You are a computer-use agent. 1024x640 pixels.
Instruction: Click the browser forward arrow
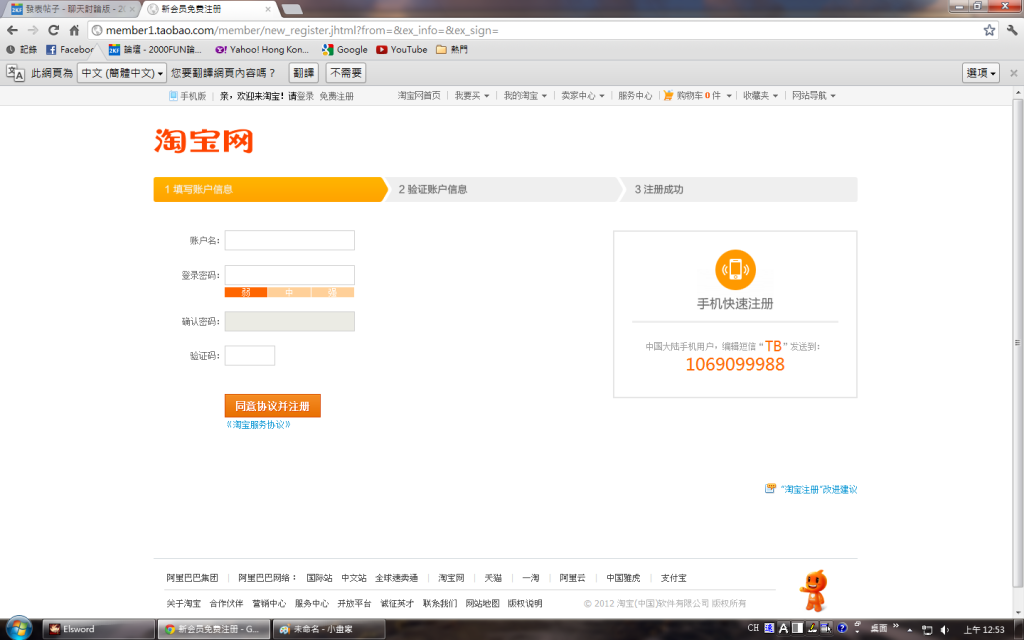click(x=33, y=30)
